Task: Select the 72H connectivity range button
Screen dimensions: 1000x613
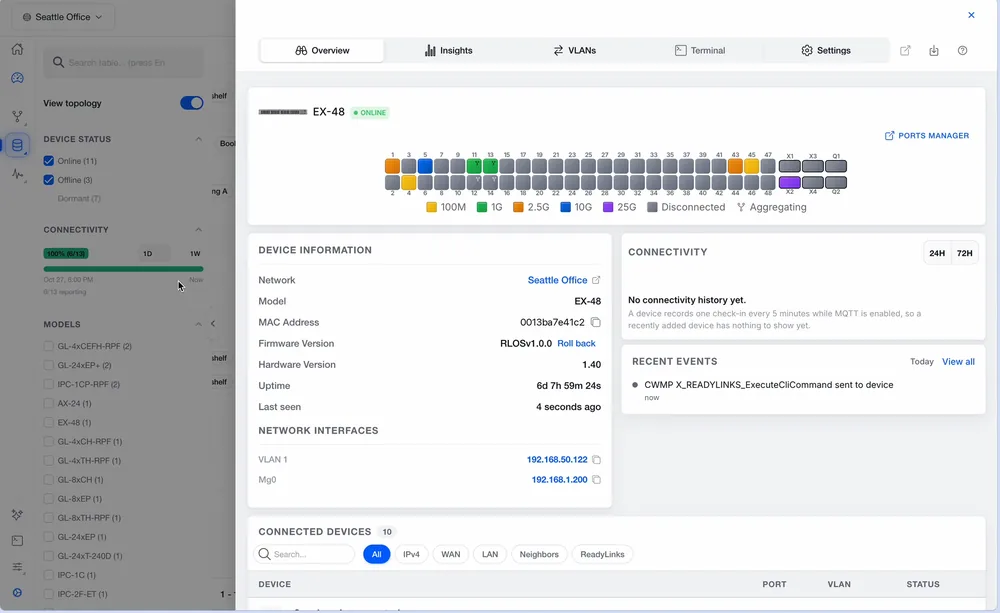Action: (x=964, y=253)
